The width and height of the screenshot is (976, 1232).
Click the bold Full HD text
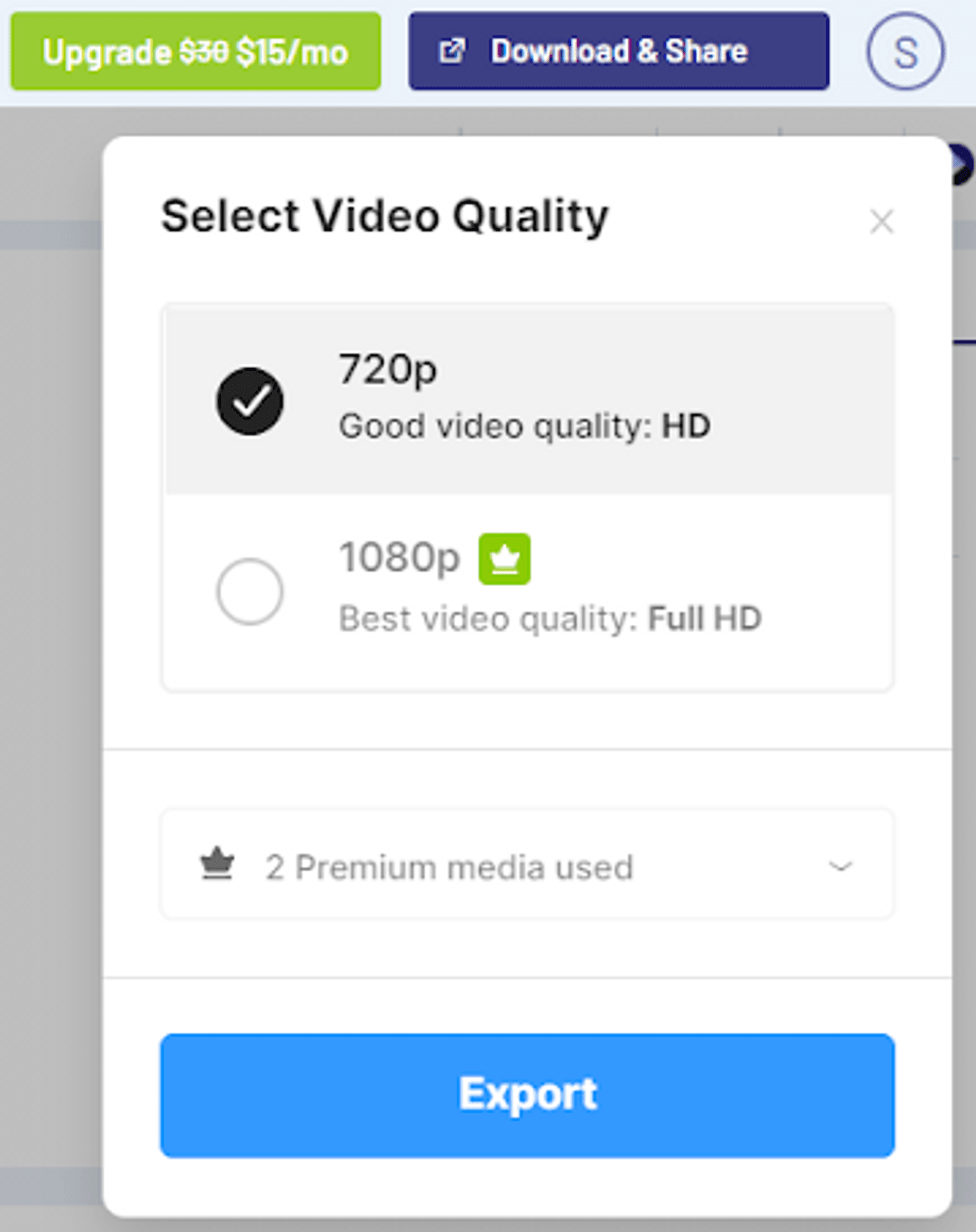point(705,618)
